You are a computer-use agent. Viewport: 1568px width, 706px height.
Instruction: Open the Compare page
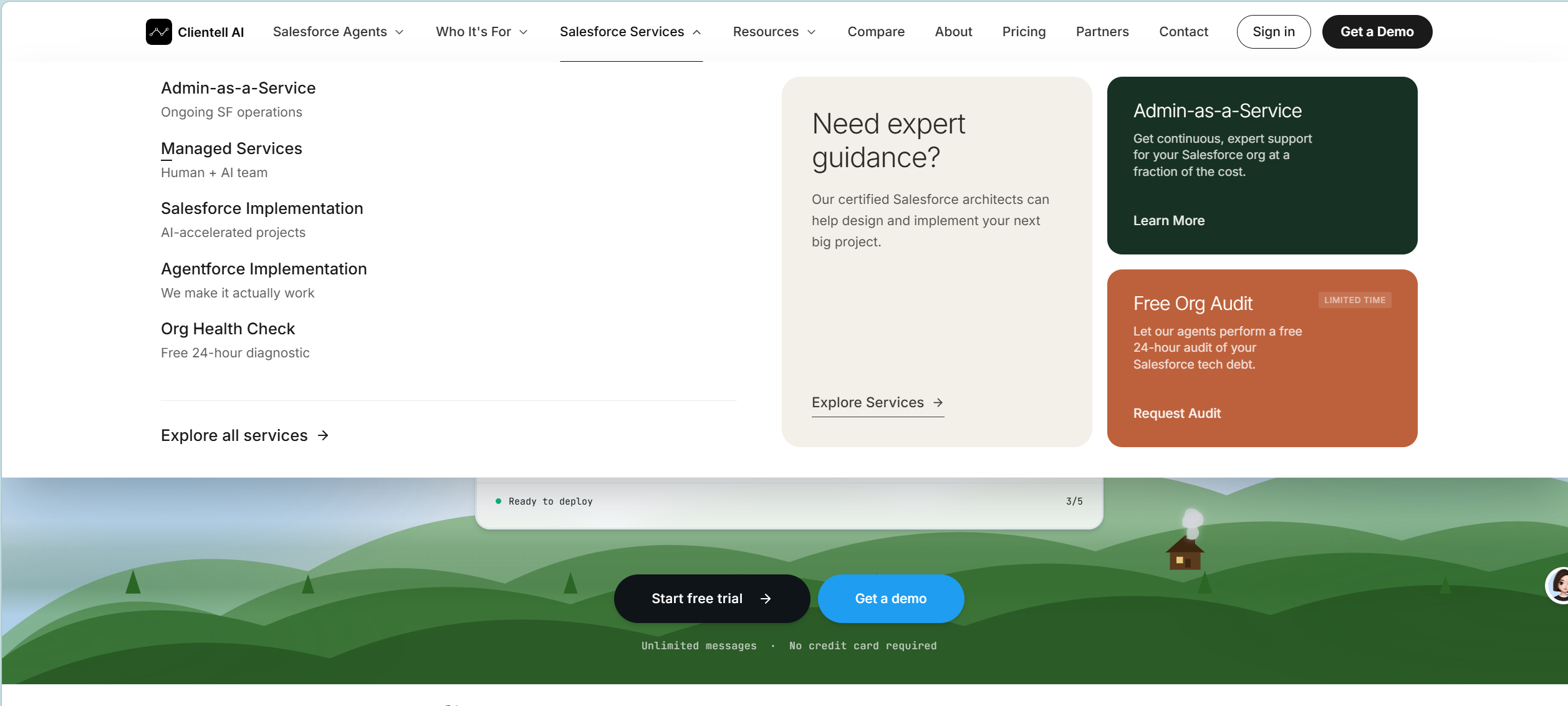tap(876, 32)
